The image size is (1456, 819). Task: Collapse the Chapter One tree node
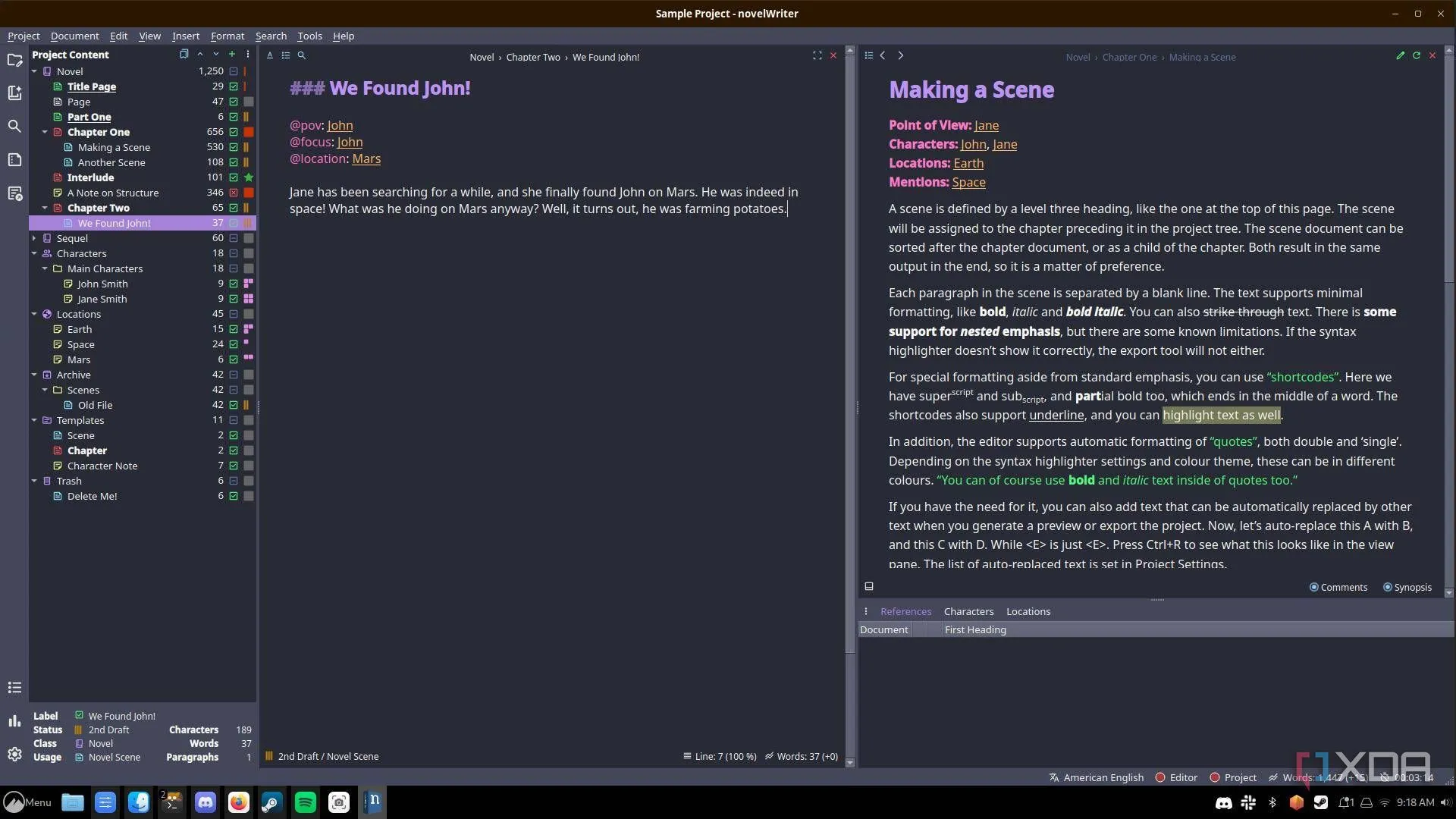tap(45, 132)
